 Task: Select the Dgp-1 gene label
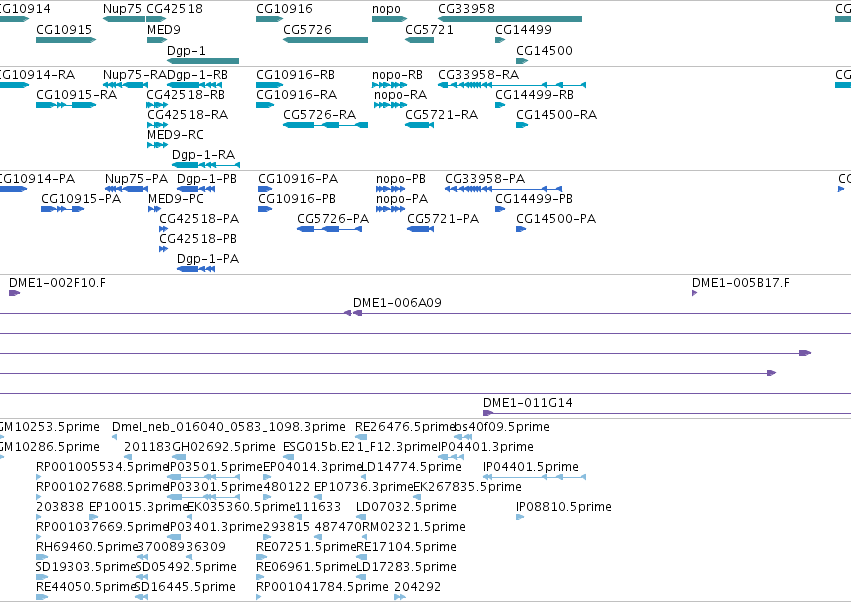click(x=186, y=51)
